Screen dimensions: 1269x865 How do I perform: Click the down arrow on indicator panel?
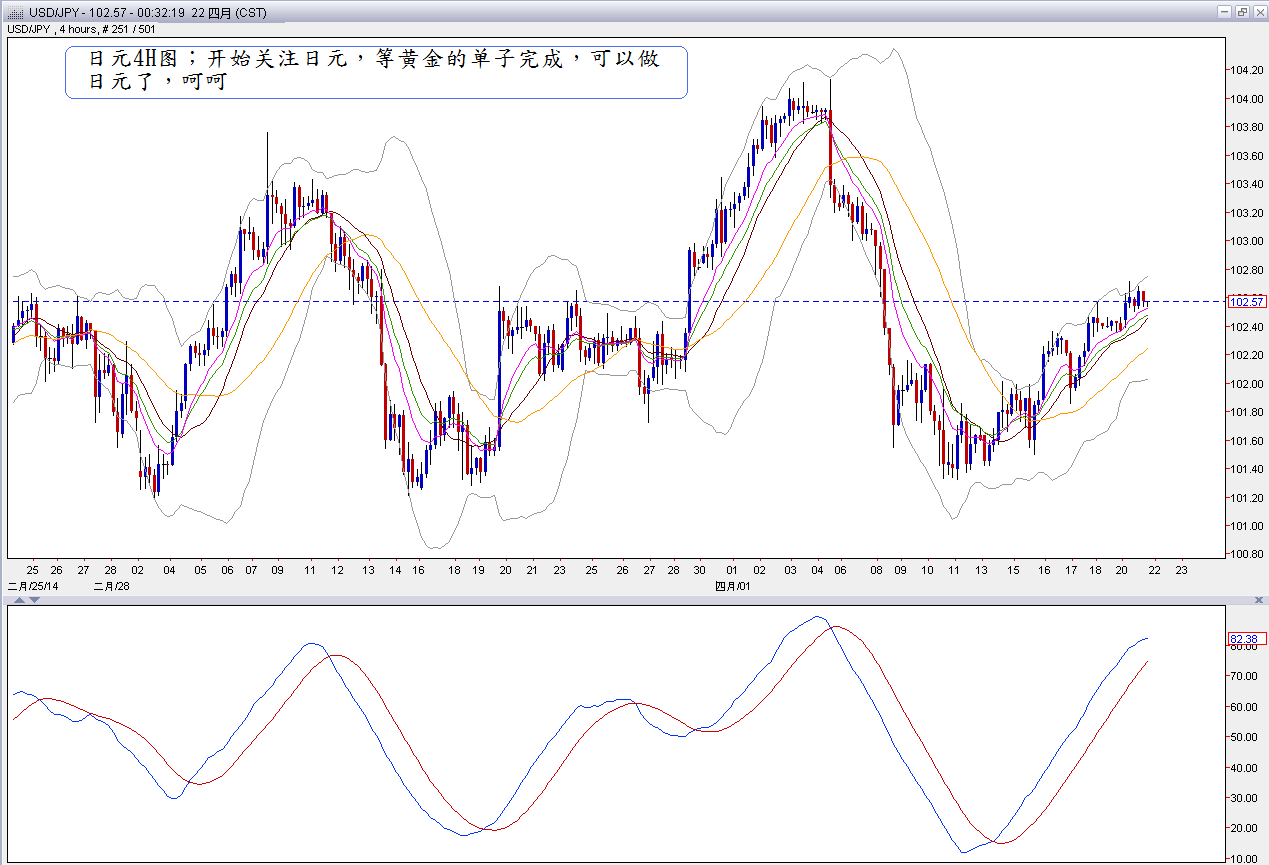pos(33,600)
